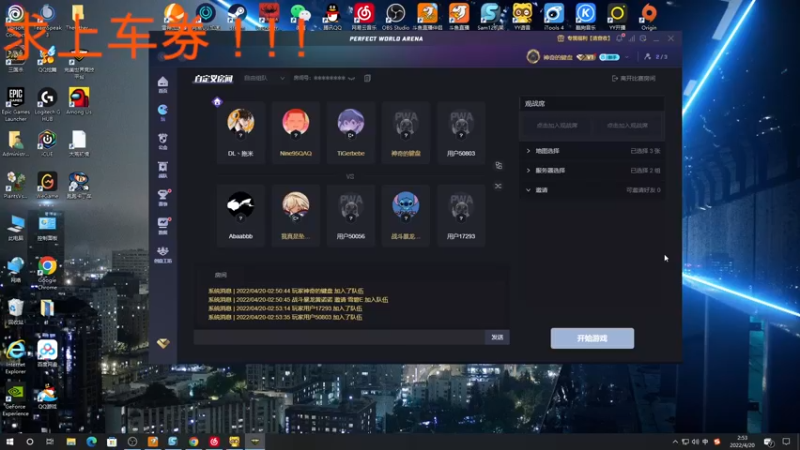Open the notification bell in the title bar
The width and height of the screenshot is (800, 450).
point(620,38)
